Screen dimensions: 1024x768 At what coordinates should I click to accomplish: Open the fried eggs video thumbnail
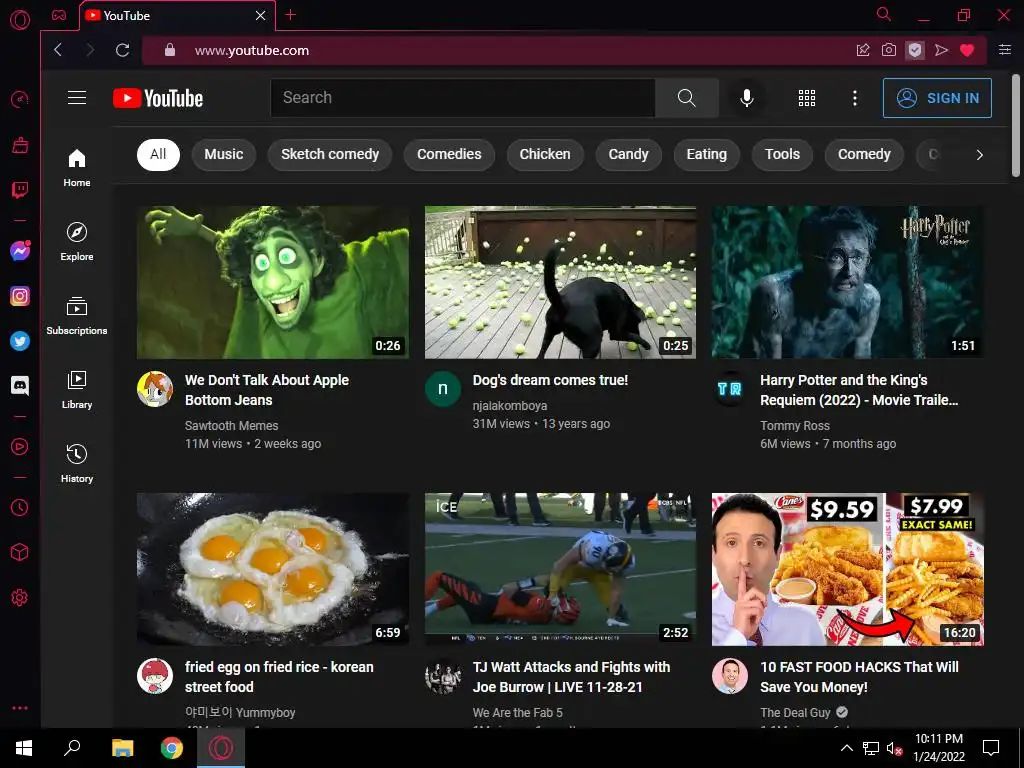point(273,569)
